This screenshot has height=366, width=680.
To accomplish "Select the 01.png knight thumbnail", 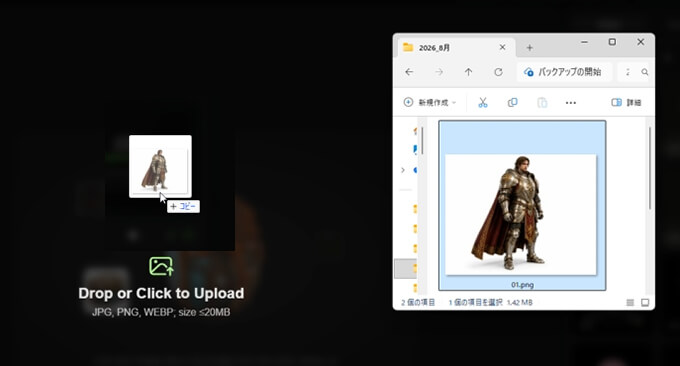I will [522, 206].
